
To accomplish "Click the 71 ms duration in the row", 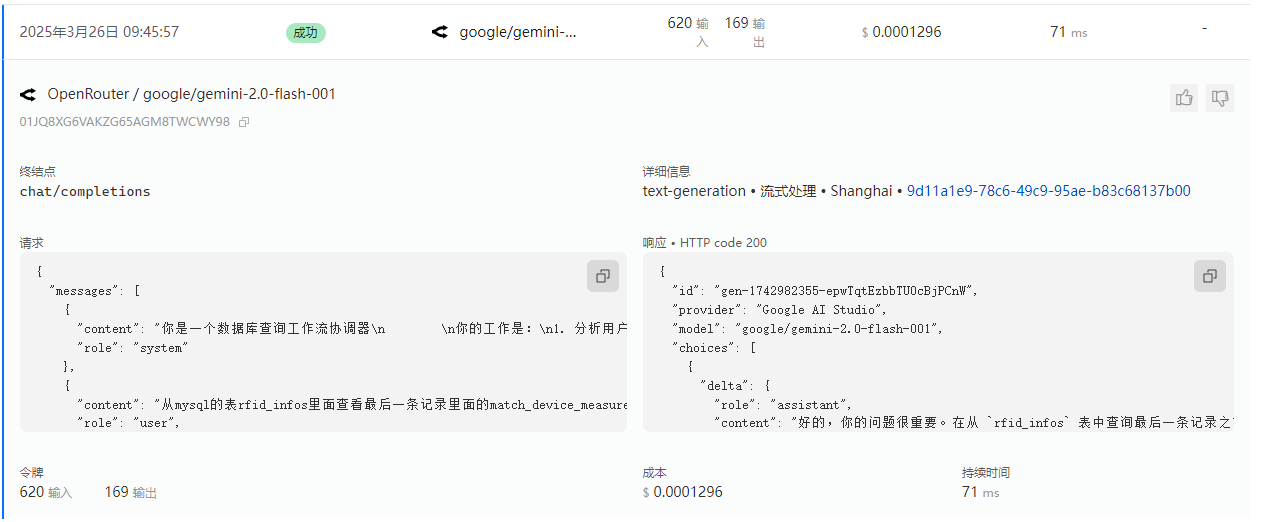I will click(1068, 32).
